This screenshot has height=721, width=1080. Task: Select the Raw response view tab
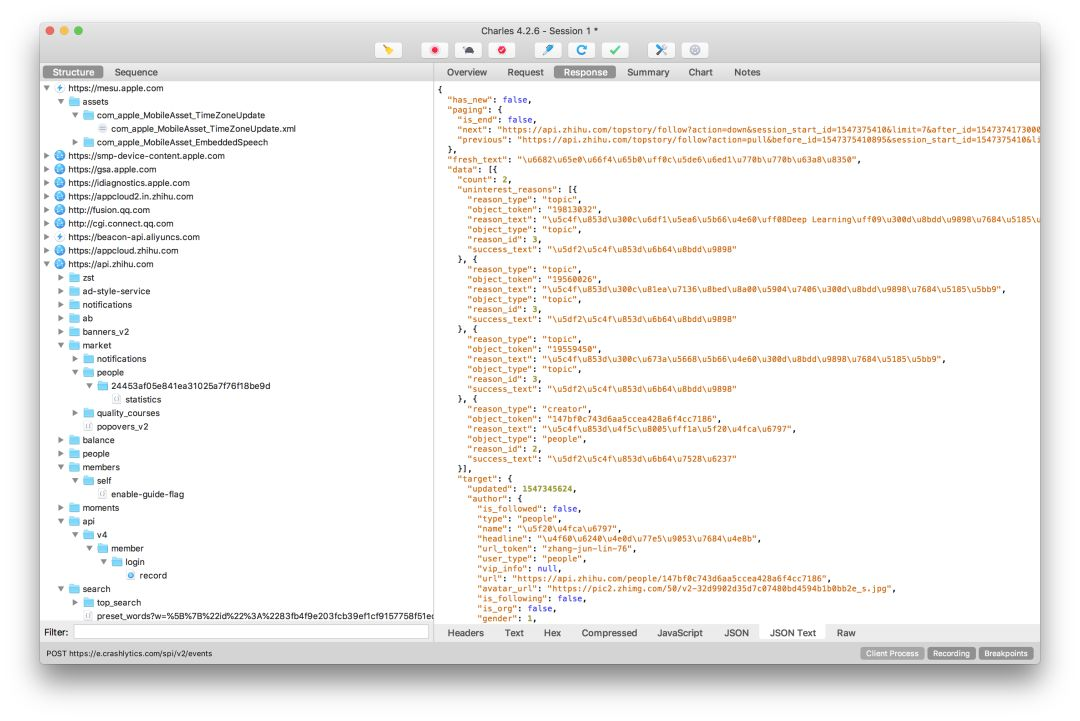tap(846, 633)
